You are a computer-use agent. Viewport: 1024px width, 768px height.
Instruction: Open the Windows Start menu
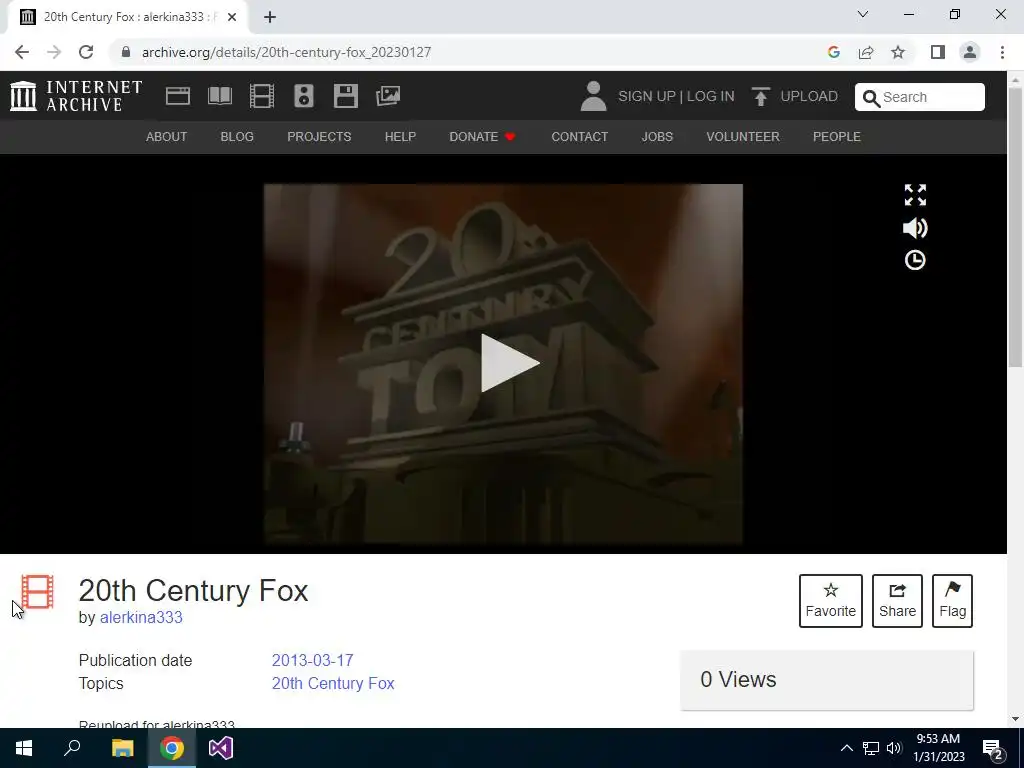[24, 748]
